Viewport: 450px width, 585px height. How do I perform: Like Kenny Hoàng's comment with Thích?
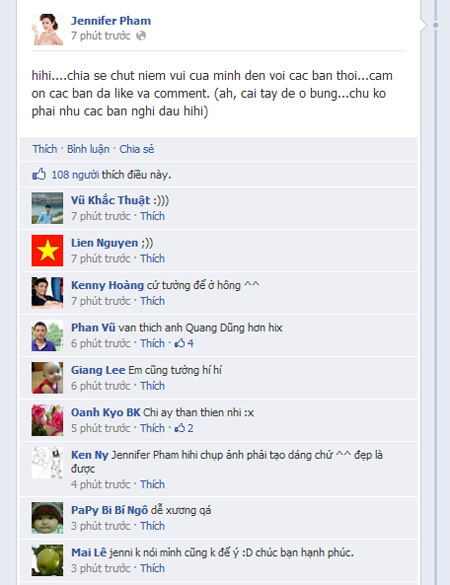[x=152, y=301]
